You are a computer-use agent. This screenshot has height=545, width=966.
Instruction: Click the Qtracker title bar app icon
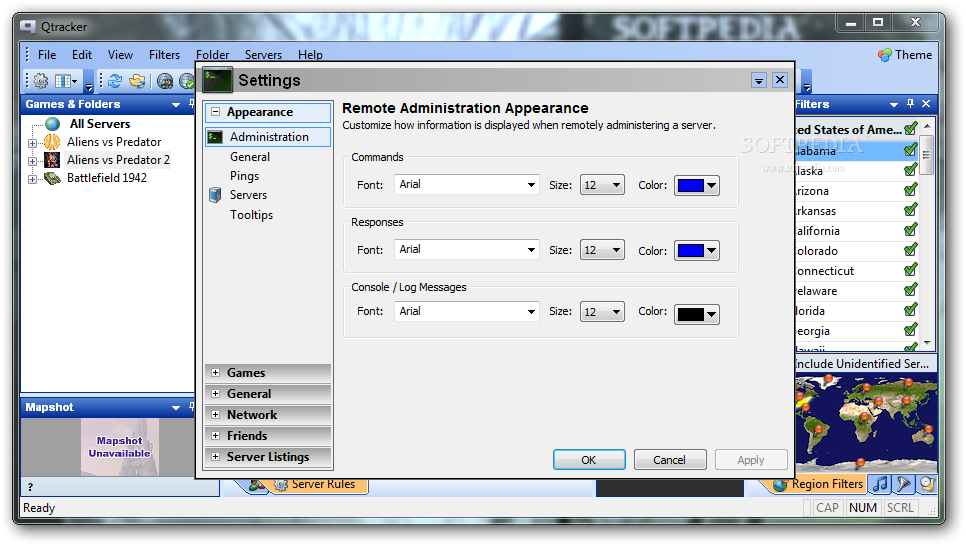[x=28, y=26]
